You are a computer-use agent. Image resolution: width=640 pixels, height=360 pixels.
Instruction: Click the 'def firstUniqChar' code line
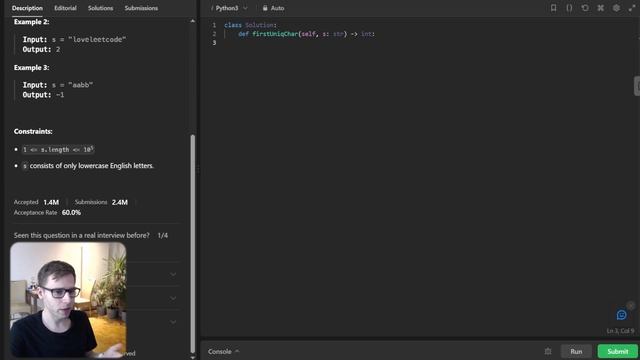click(x=306, y=34)
